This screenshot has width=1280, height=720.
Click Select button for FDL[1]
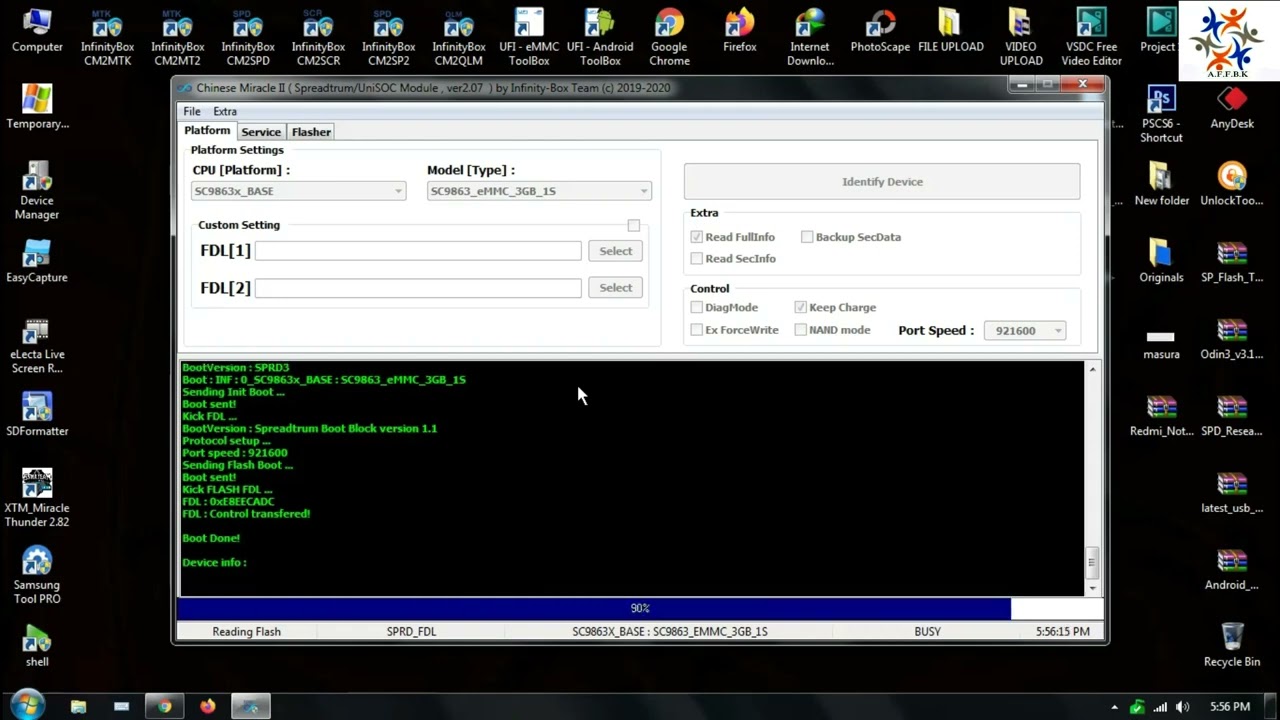coord(616,251)
